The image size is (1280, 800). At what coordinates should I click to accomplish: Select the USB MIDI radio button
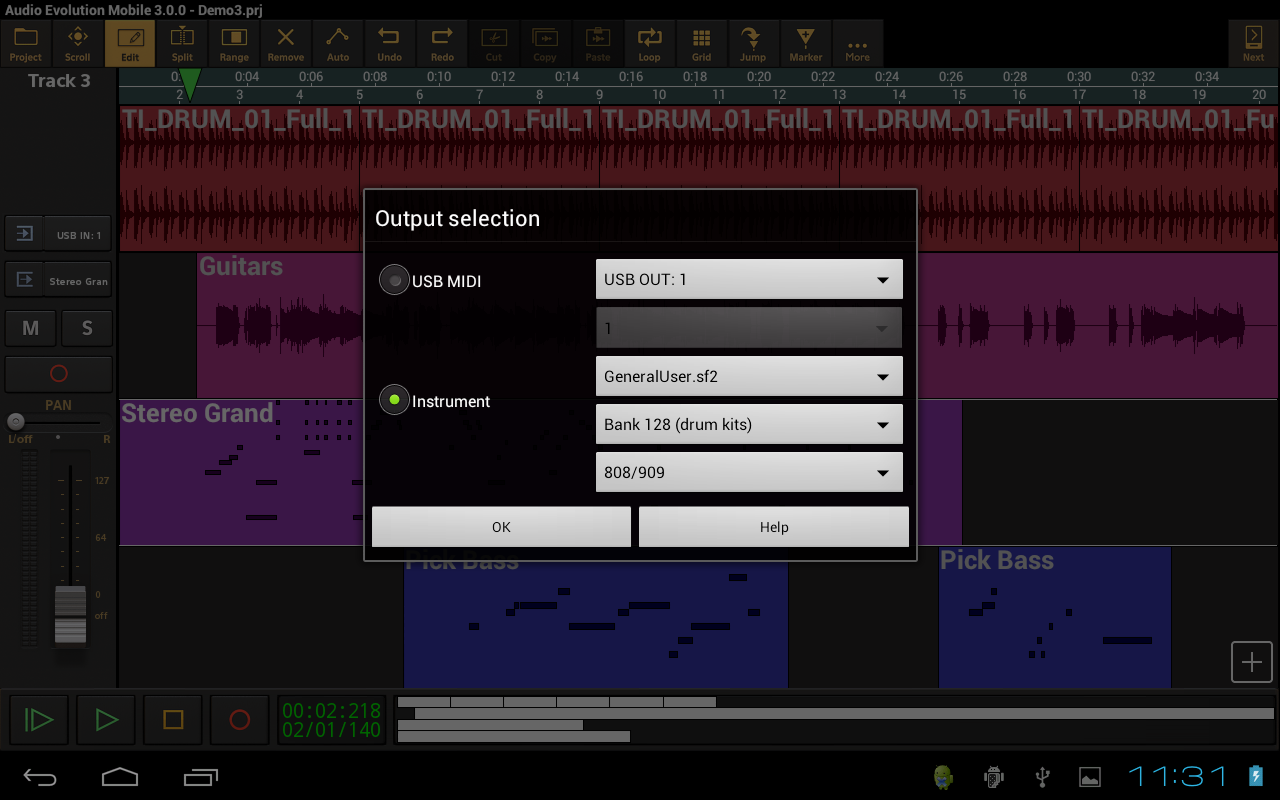tap(394, 280)
